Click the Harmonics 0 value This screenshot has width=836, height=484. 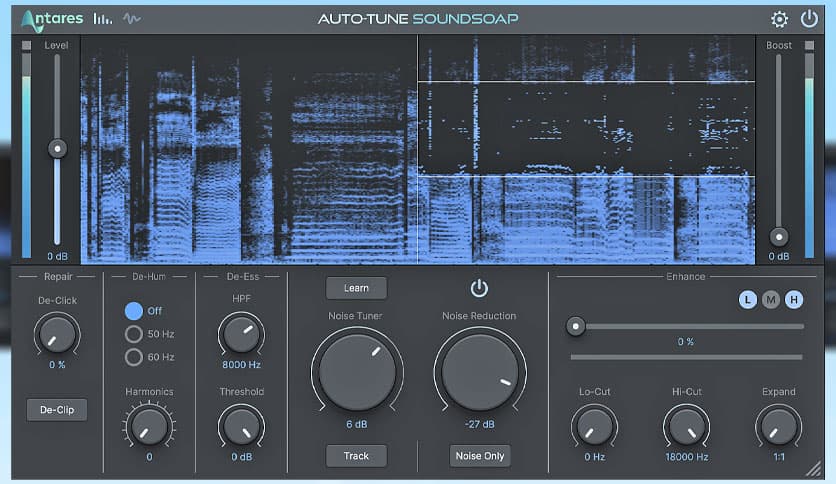click(149, 457)
